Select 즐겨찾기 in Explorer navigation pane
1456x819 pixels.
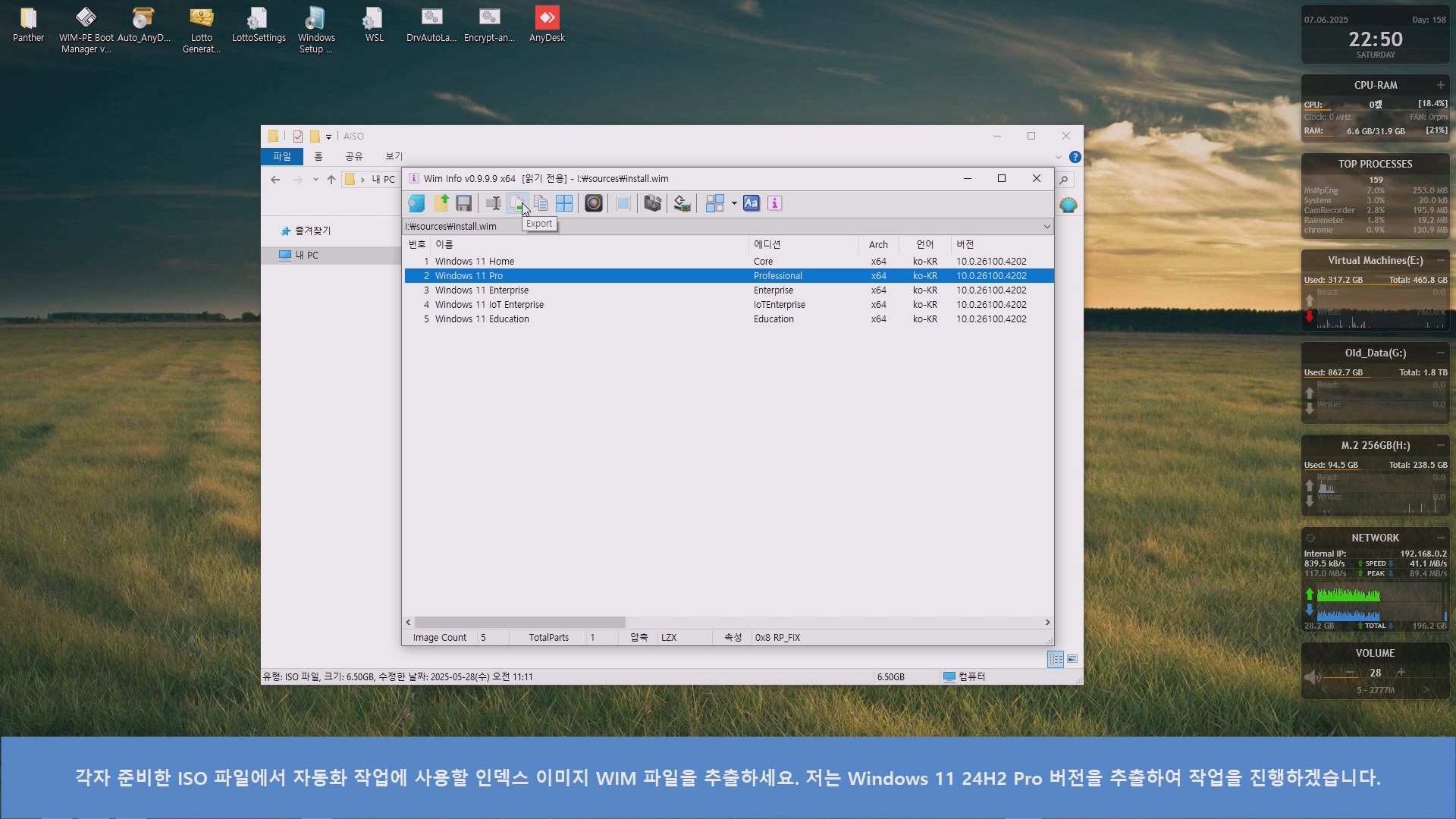point(312,231)
